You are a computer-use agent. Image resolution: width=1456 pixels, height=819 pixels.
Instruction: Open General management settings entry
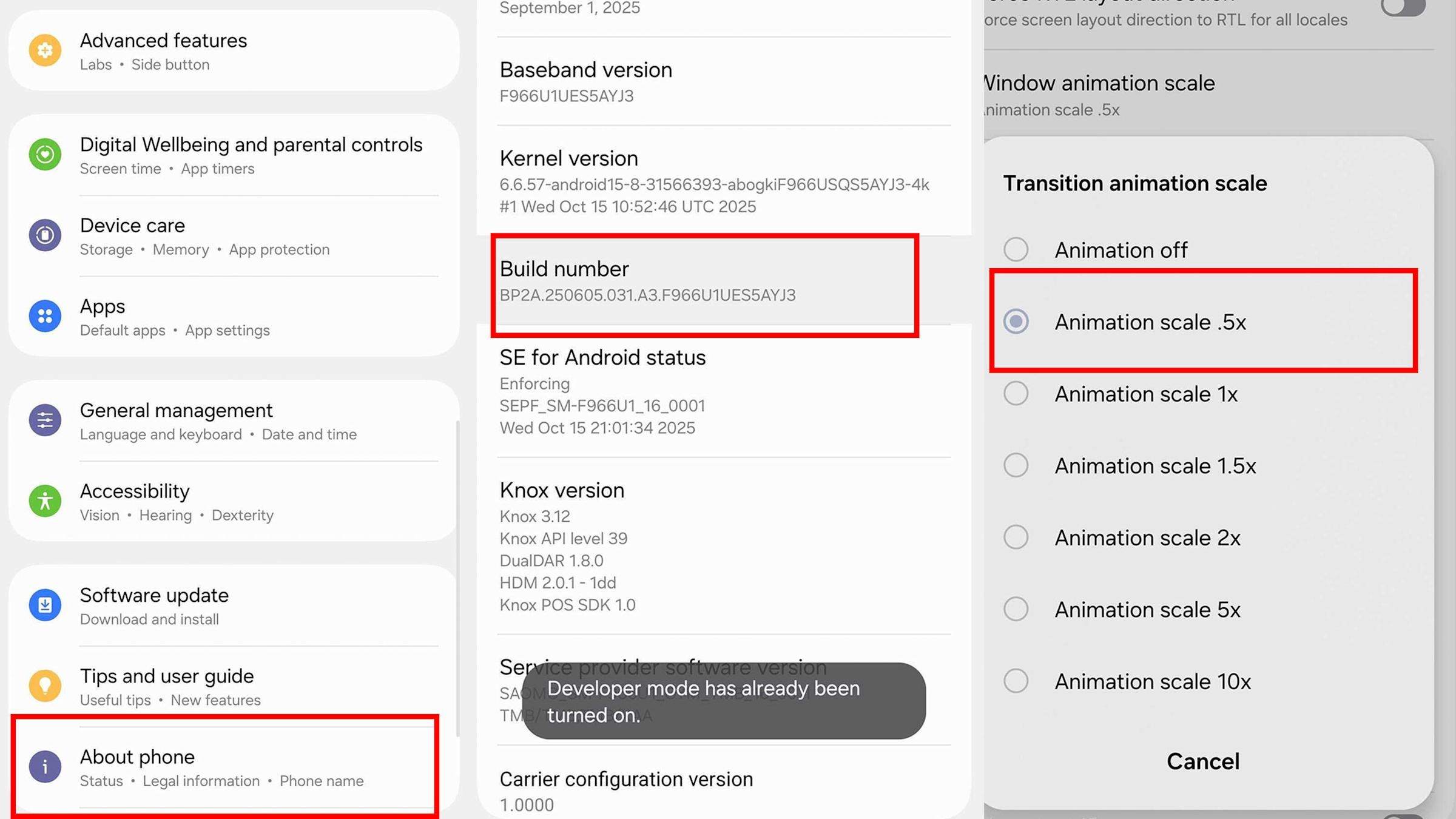[182, 420]
